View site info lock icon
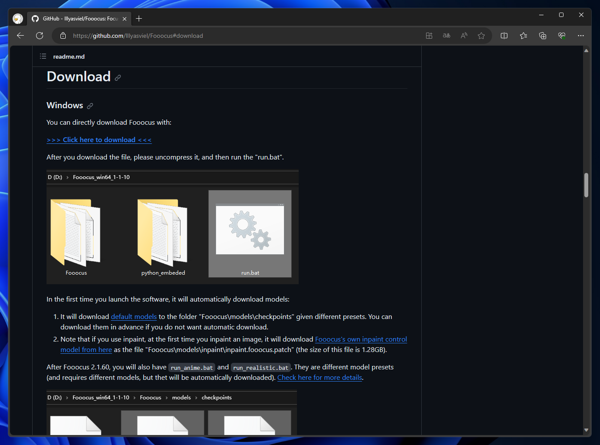The height and width of the screenshot is (445, 600). coord(63,36)
